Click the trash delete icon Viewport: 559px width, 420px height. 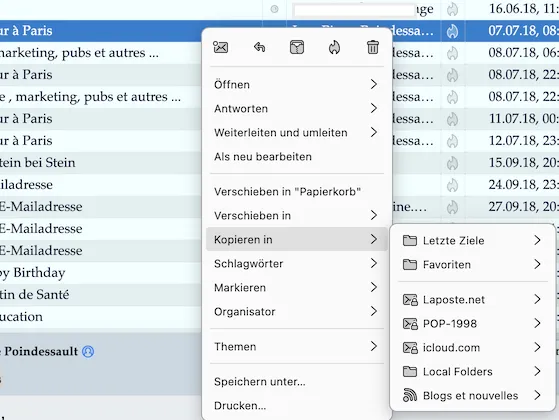(373, 47)
